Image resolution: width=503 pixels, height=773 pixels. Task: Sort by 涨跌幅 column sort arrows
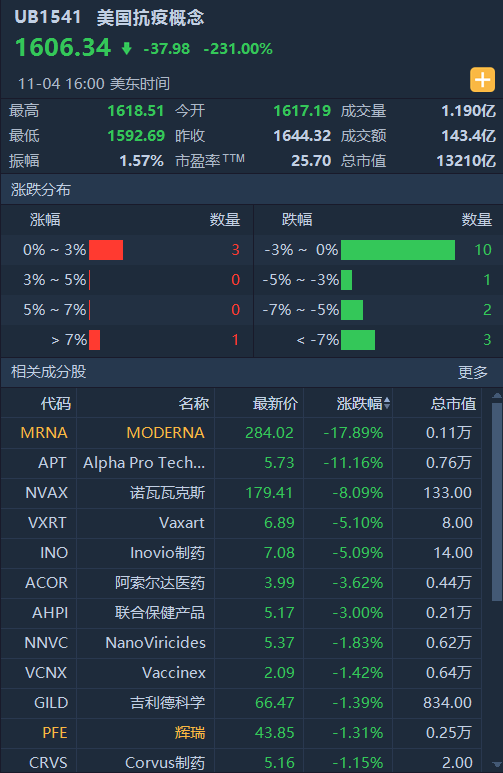coord(387,404)
